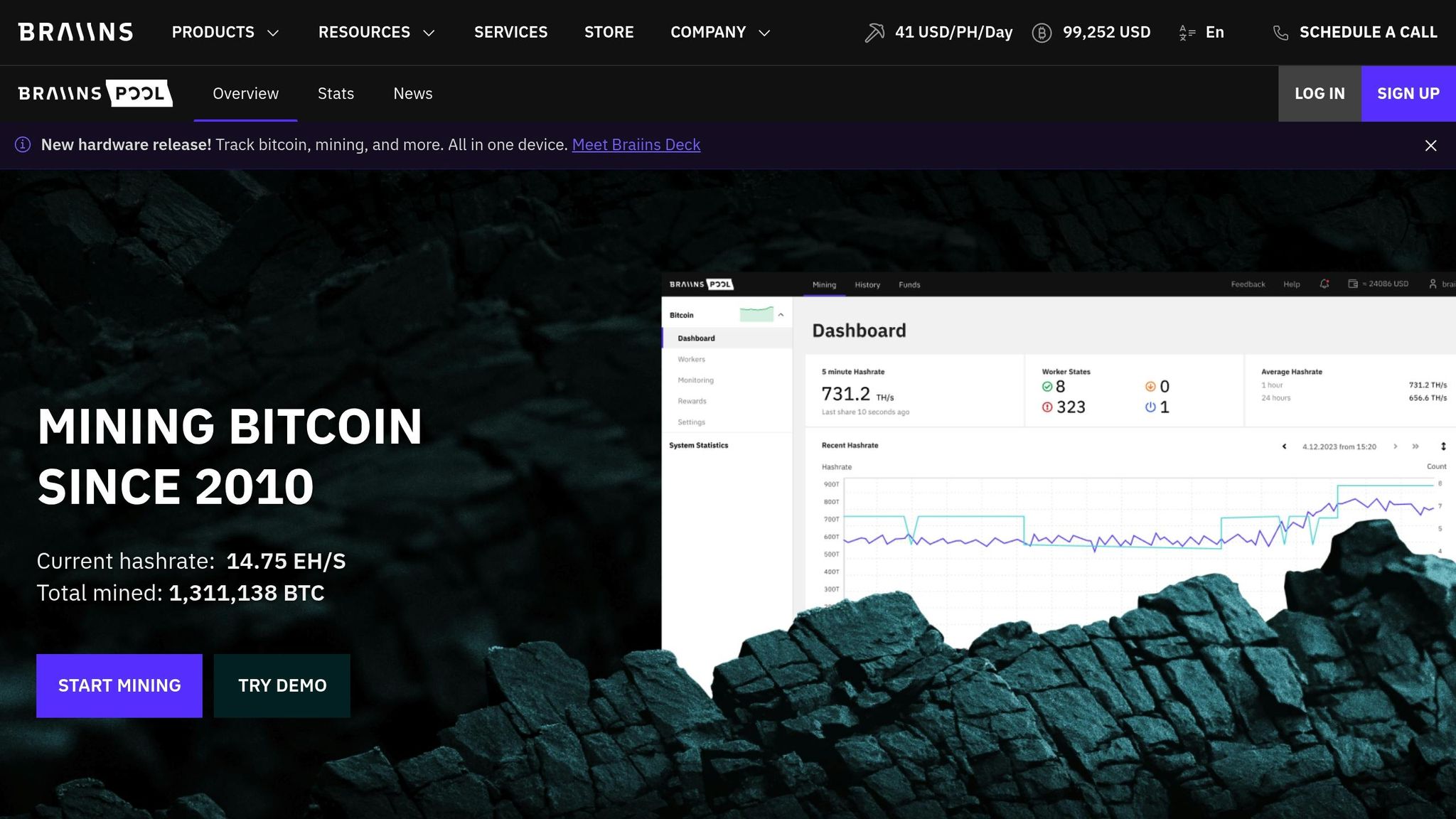Open language selector translate icon
Image resolution: width=1456 pixels, height=819 pixels.
(1187, 33)
